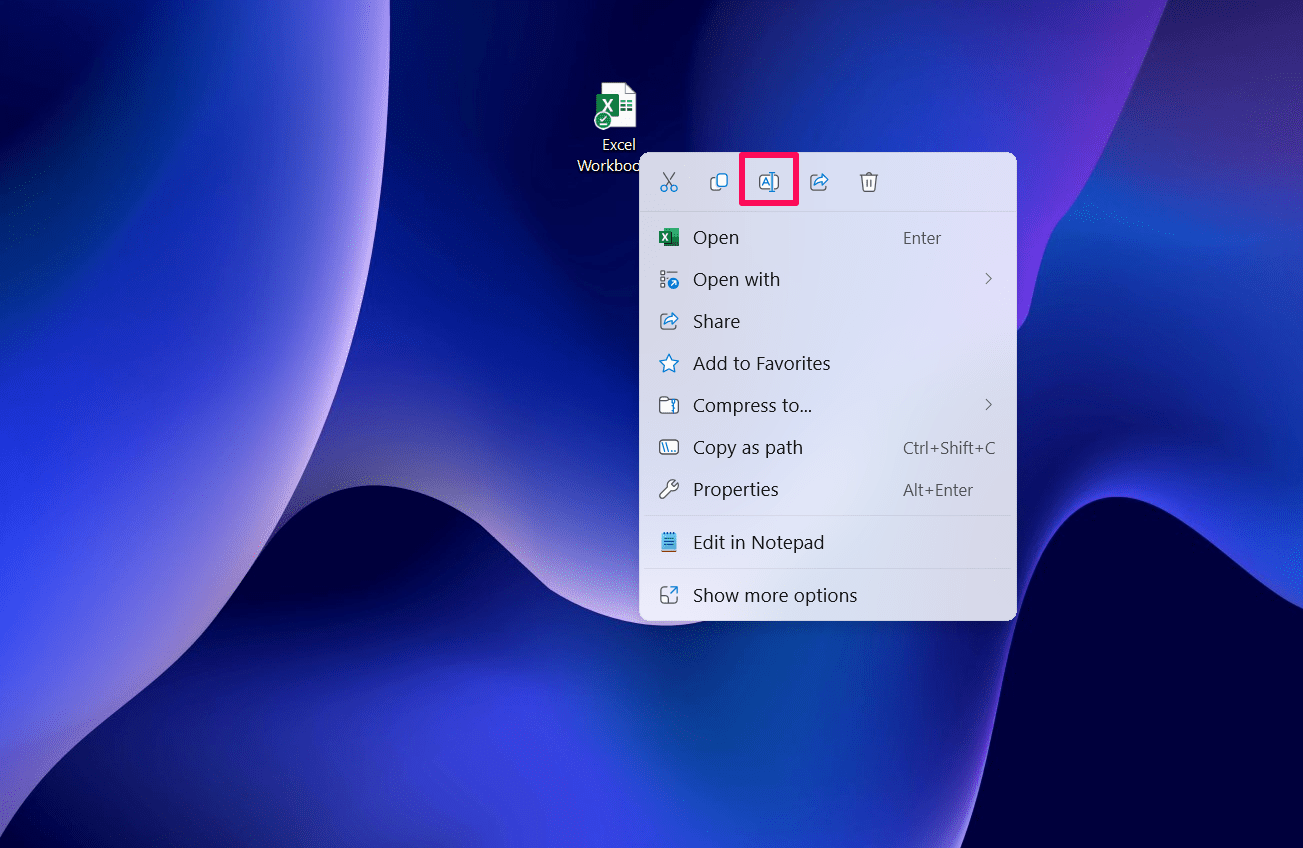Click the icon beside Show more options

(x=669, y=596)
